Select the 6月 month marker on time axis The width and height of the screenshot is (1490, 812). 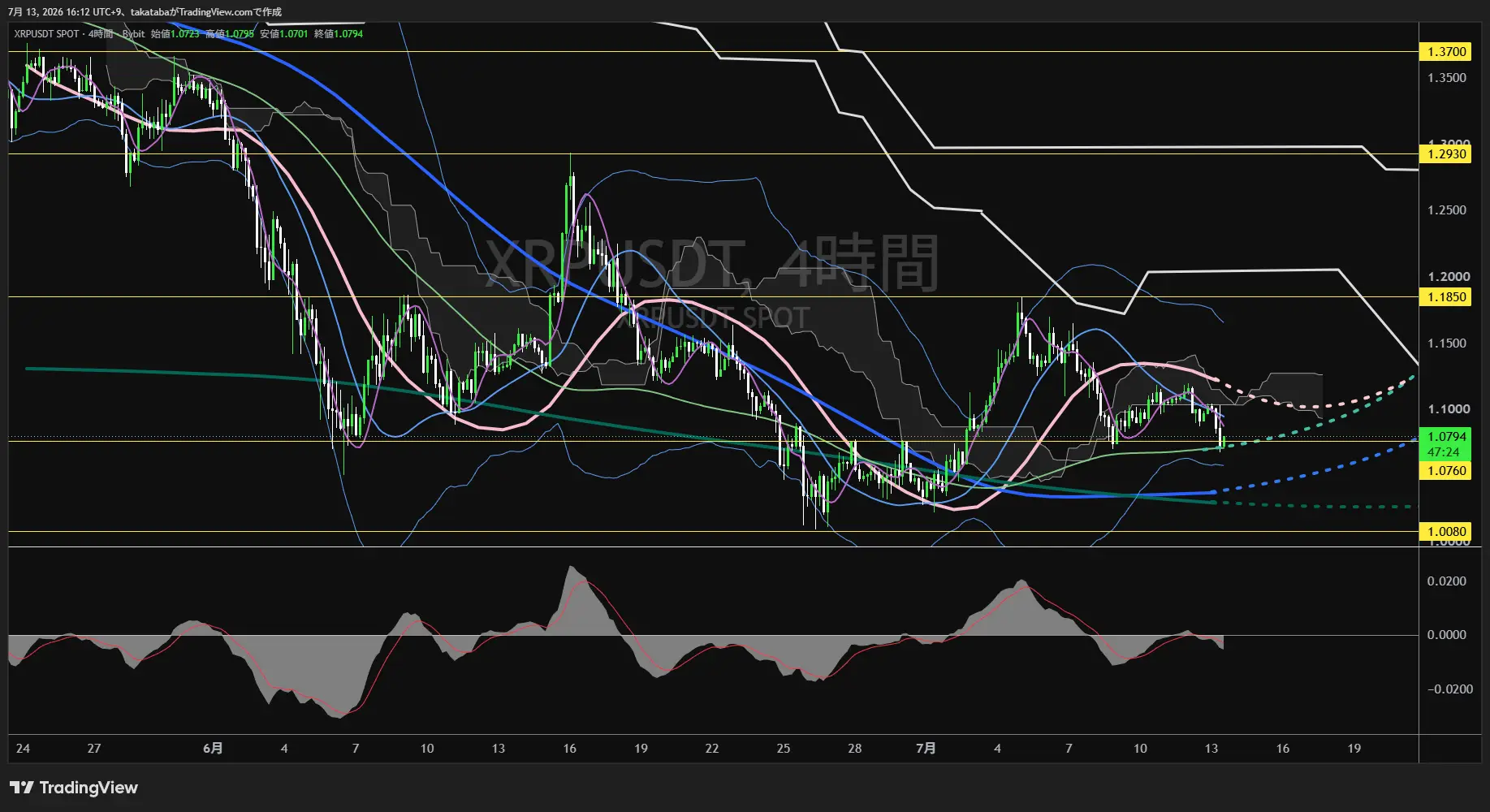pyautogui.click(x=213, y=748)
